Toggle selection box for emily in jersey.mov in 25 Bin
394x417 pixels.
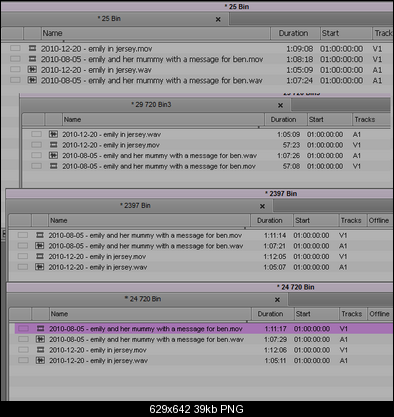point(15,48)
